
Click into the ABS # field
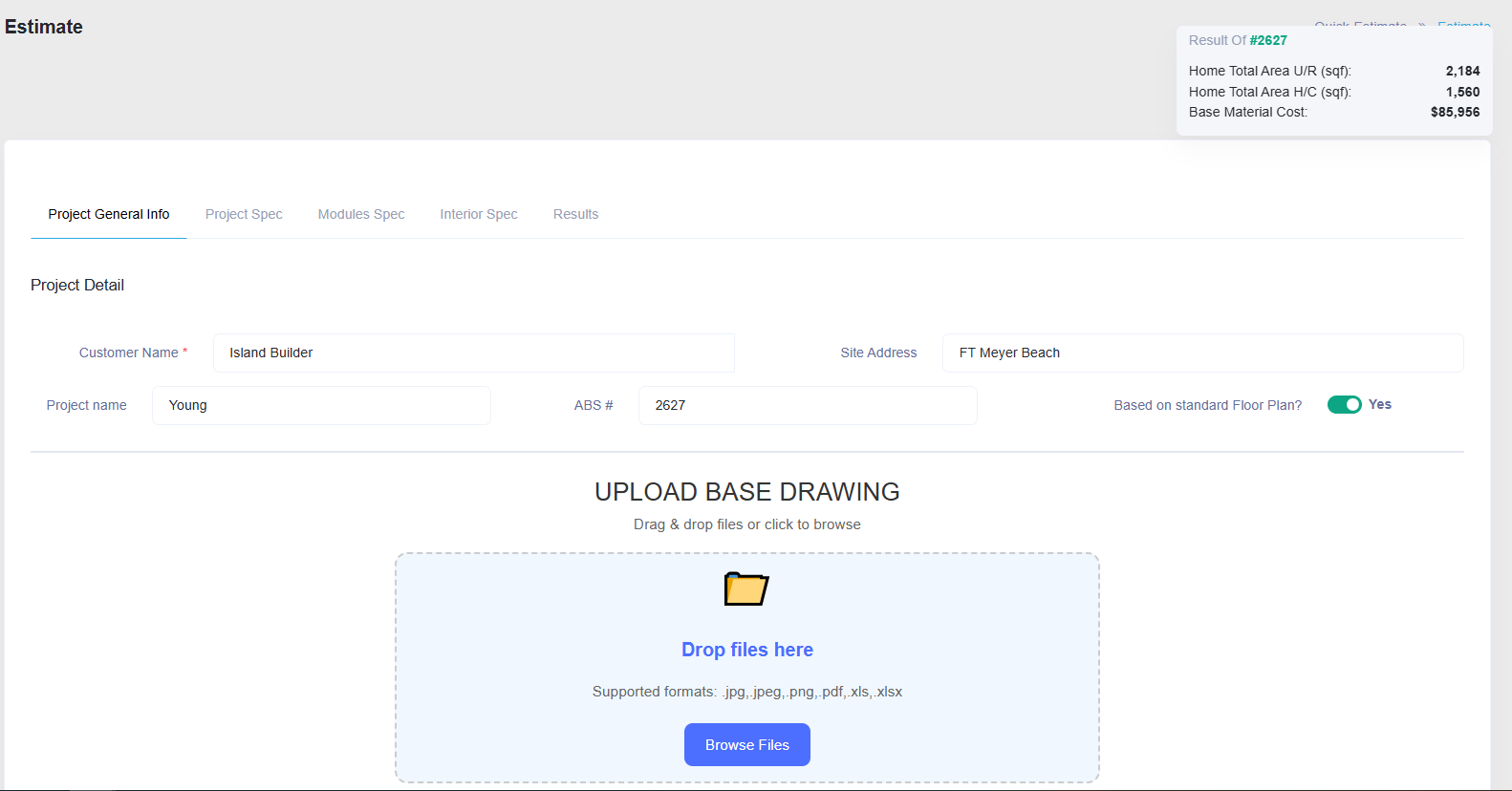pyautogui.click(x=808, y=405)
